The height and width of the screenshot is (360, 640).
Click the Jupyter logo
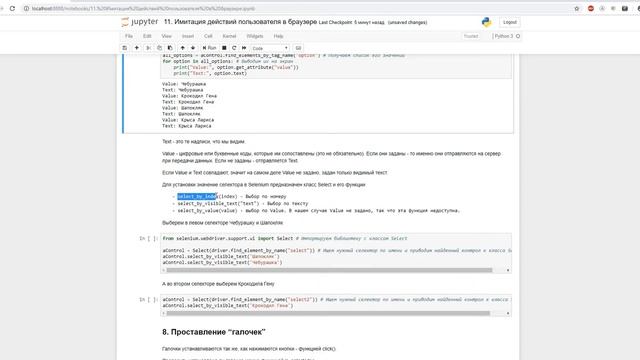pos(140,22)
